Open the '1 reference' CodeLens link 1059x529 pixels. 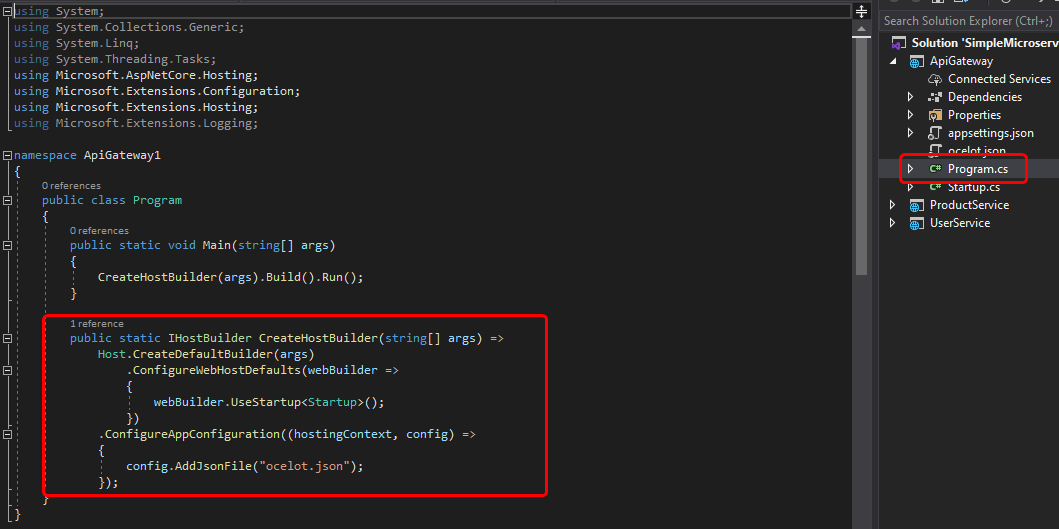click(97, 324)
